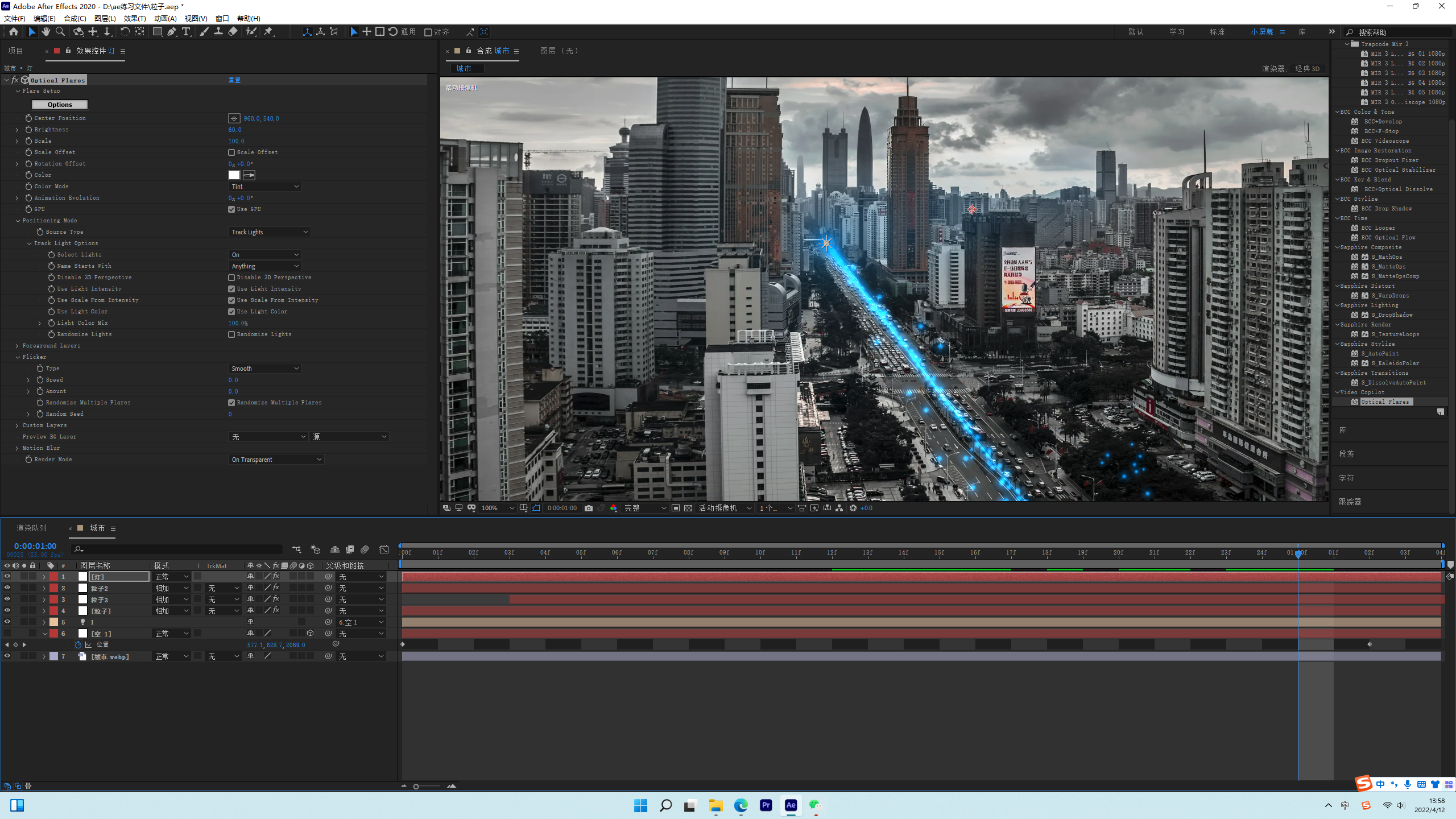Enable Disable 3D Perspective checkbox
The height and width of the screenshot is (819, 1456).
pos(231,278)
